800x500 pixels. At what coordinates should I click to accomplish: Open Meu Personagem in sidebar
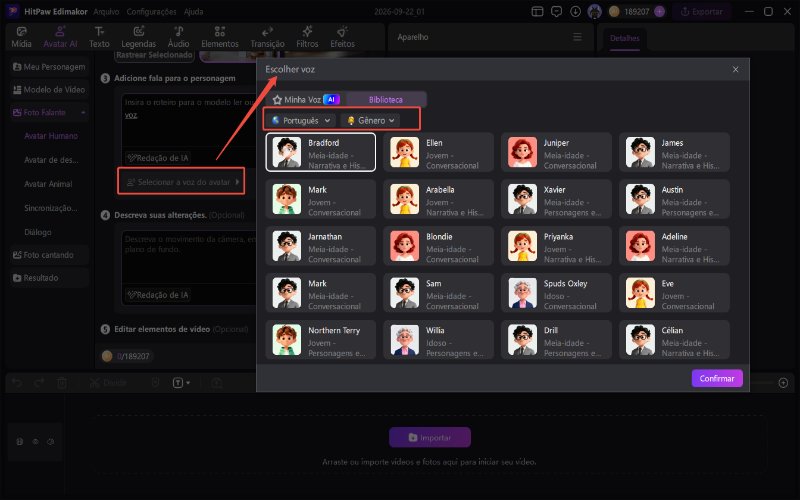pyautogui.click(x=49, y=67)
